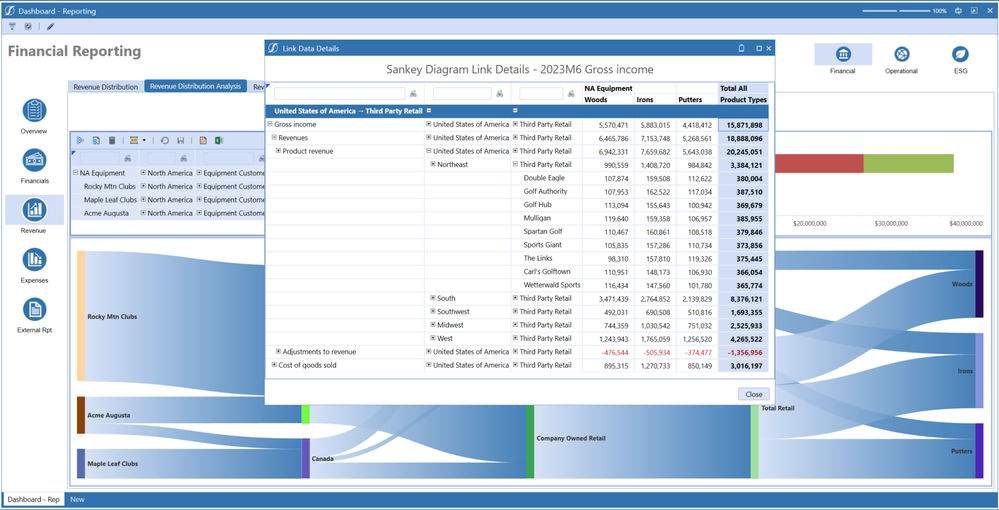Collapse NA Equipment in background grid
Viewport: 999px width, 510px height.
(x=76, y=173)
